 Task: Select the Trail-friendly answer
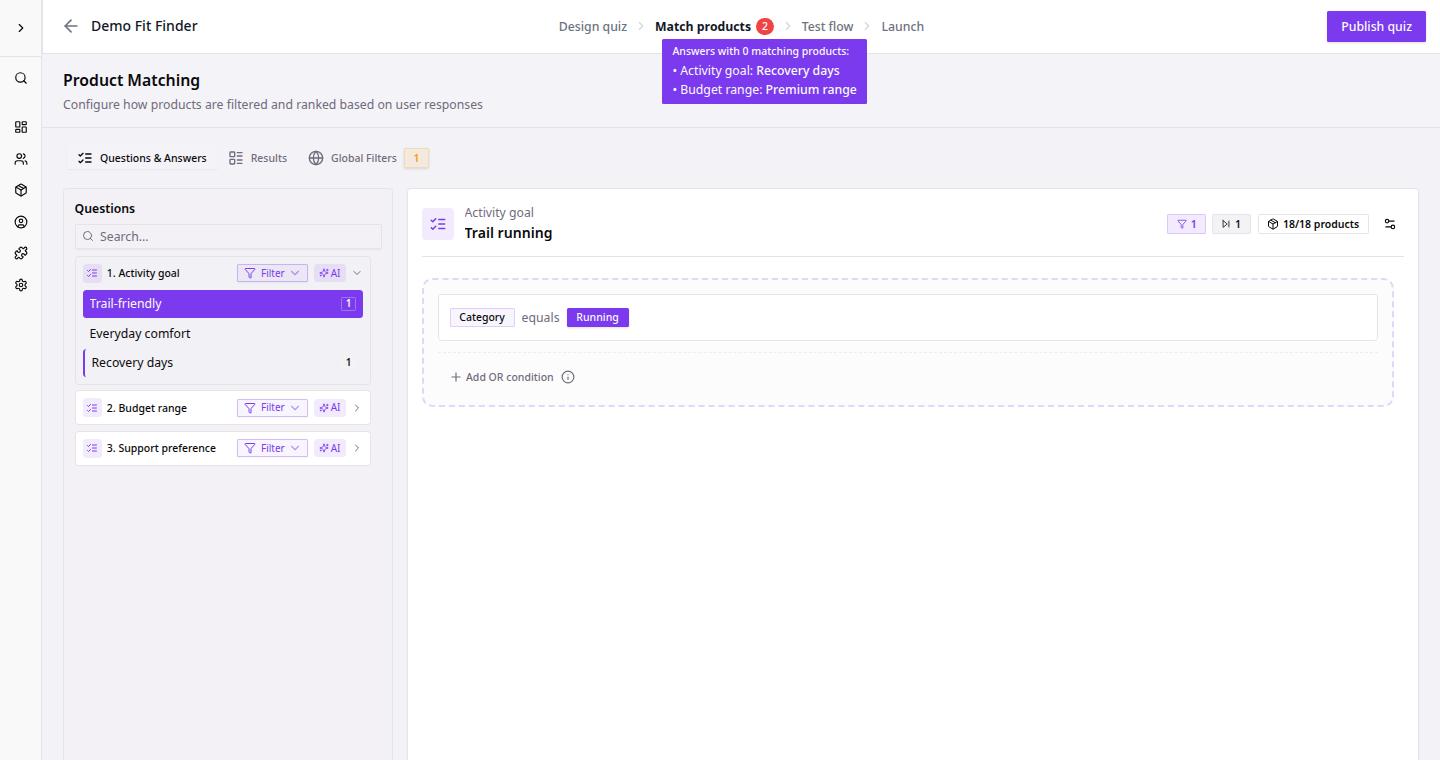(x=223, y=304)
